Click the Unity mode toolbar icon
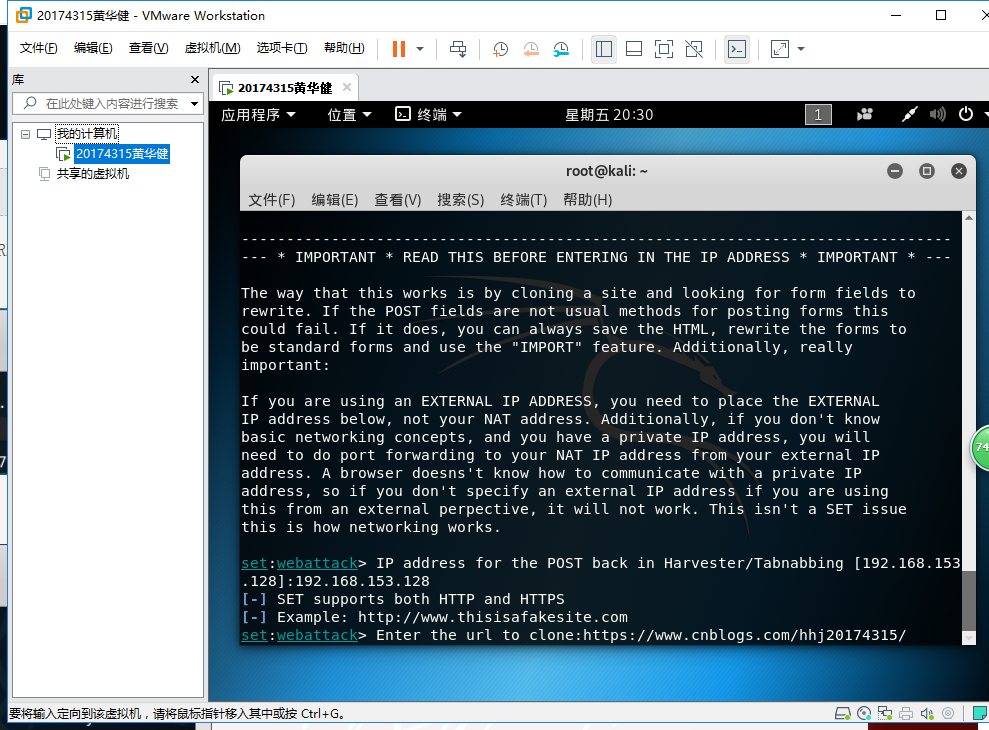989x730 pixels. pos(694,49)
